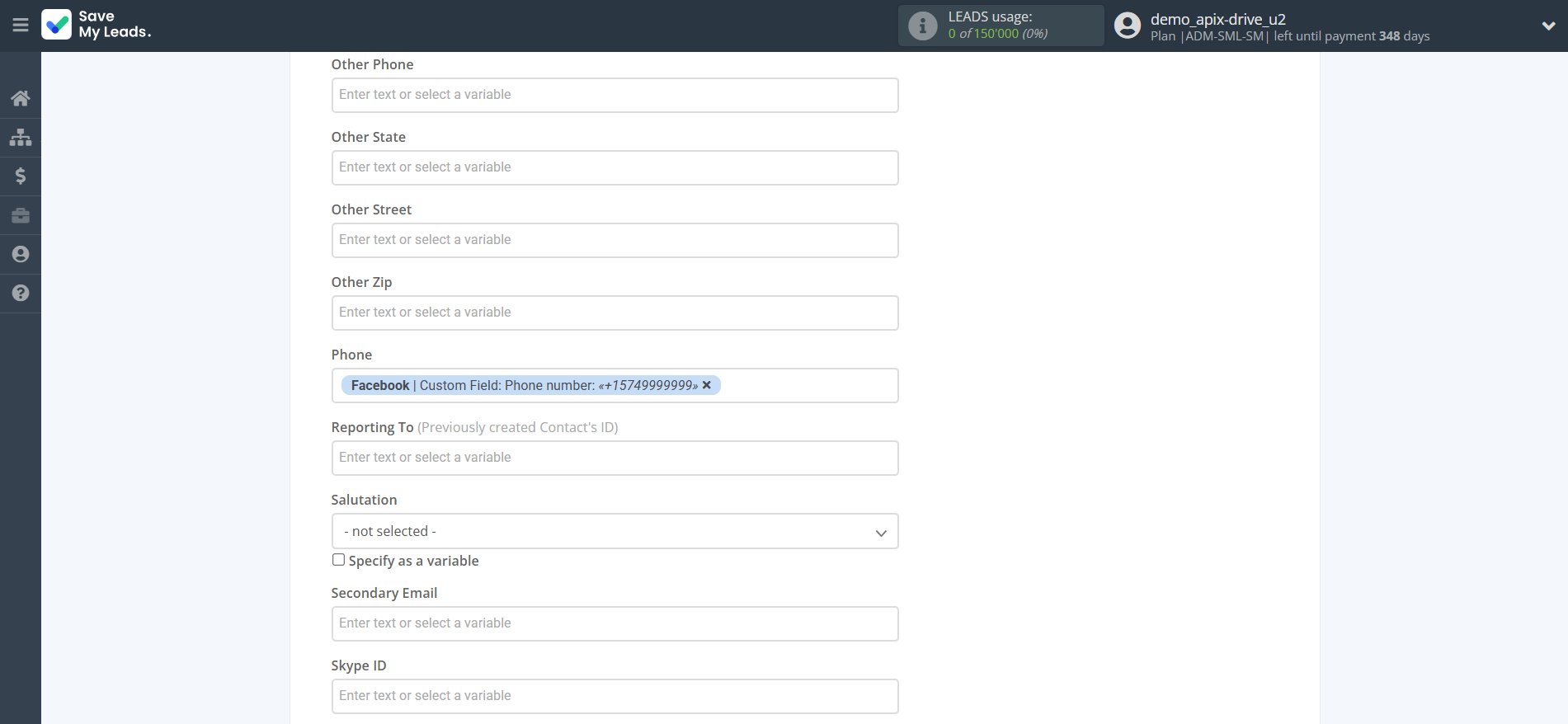Open the help question mark icon

click(x=21, y=293)
